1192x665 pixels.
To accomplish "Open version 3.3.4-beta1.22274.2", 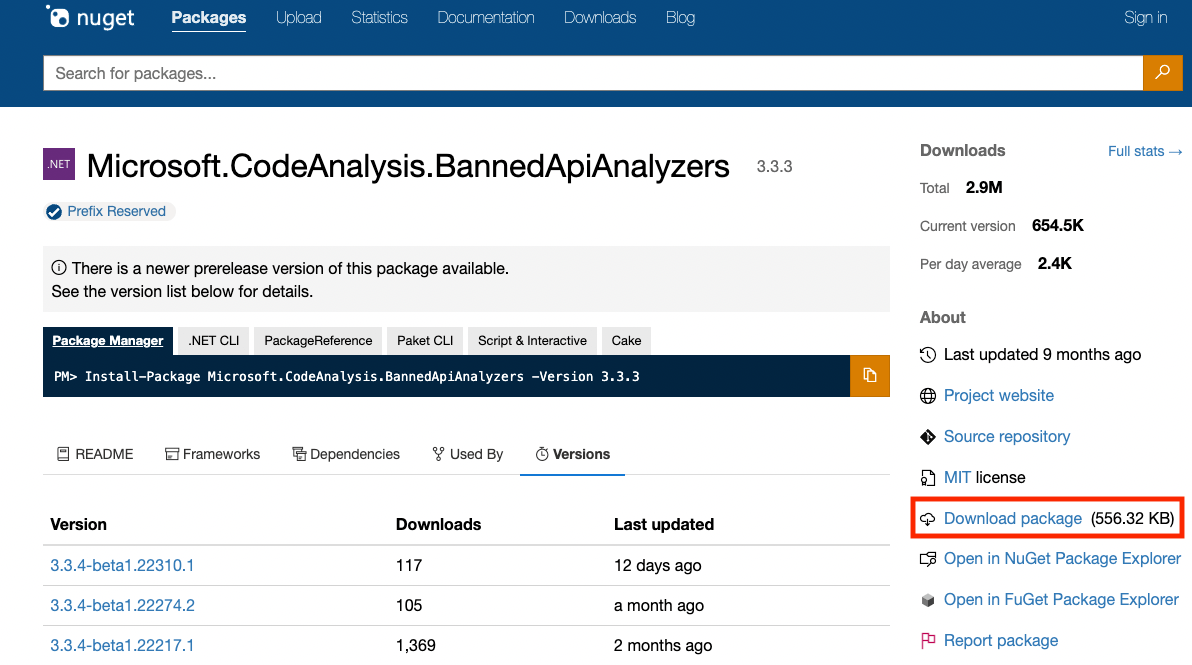I will coord(122,606).
